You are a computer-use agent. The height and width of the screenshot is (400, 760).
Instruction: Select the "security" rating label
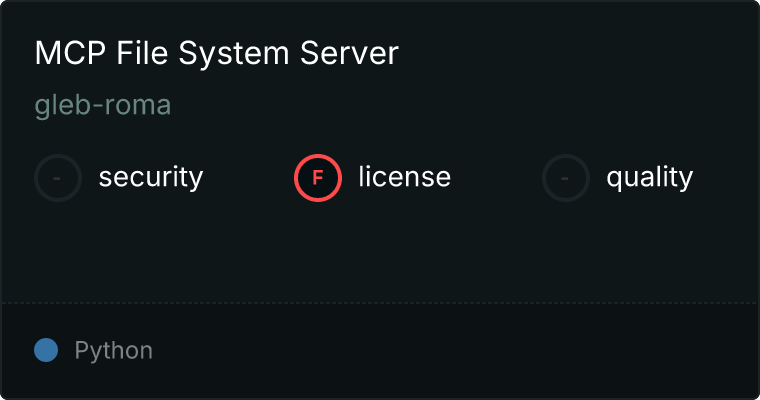[x=151, y=178]
